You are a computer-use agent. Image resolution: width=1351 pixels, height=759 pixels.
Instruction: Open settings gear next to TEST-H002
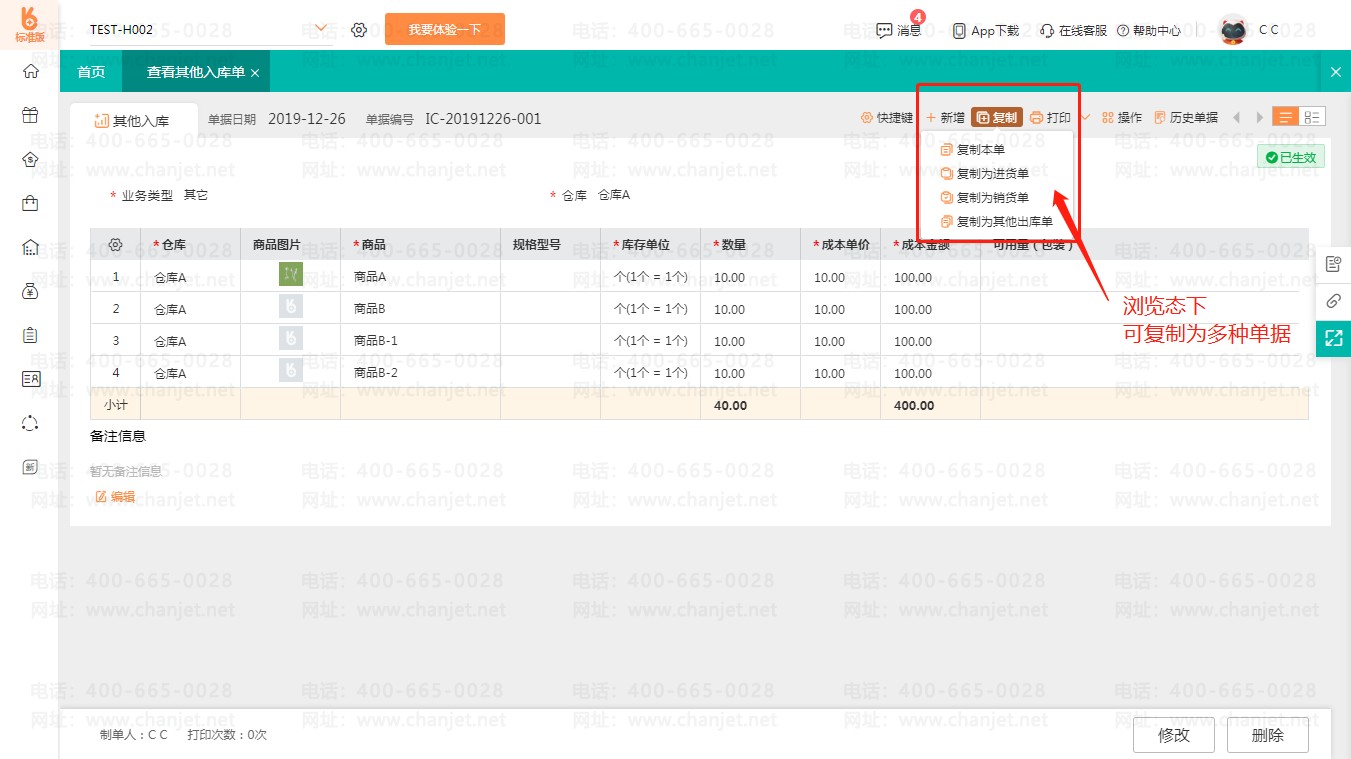click(x=359, y=30)
